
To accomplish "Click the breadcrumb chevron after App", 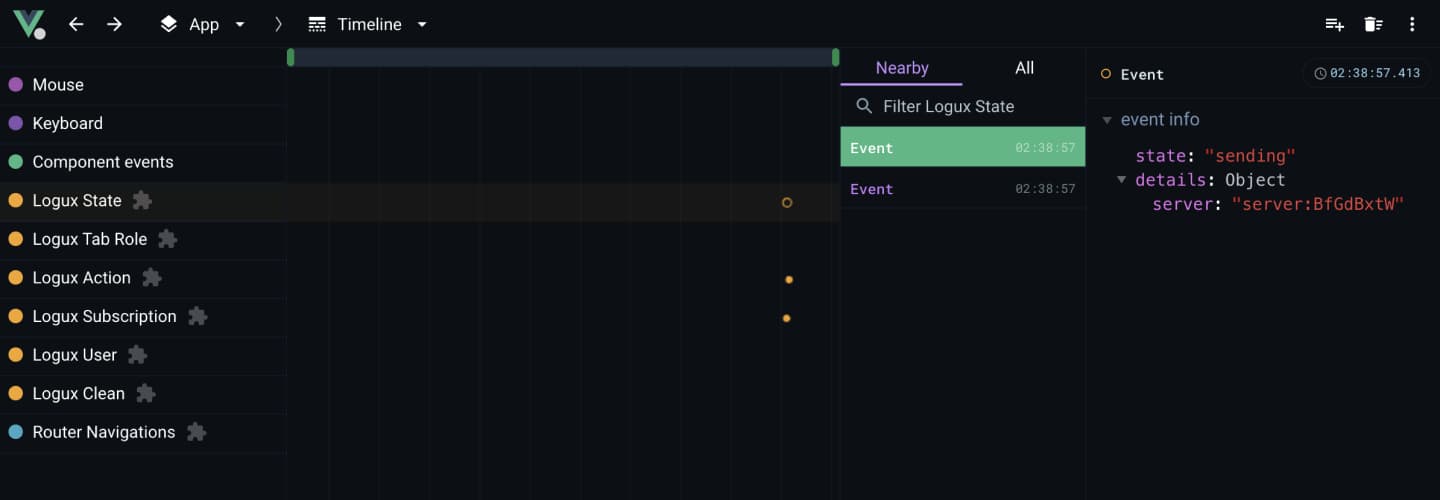I will pyautogui.click(x=278, y=24).
